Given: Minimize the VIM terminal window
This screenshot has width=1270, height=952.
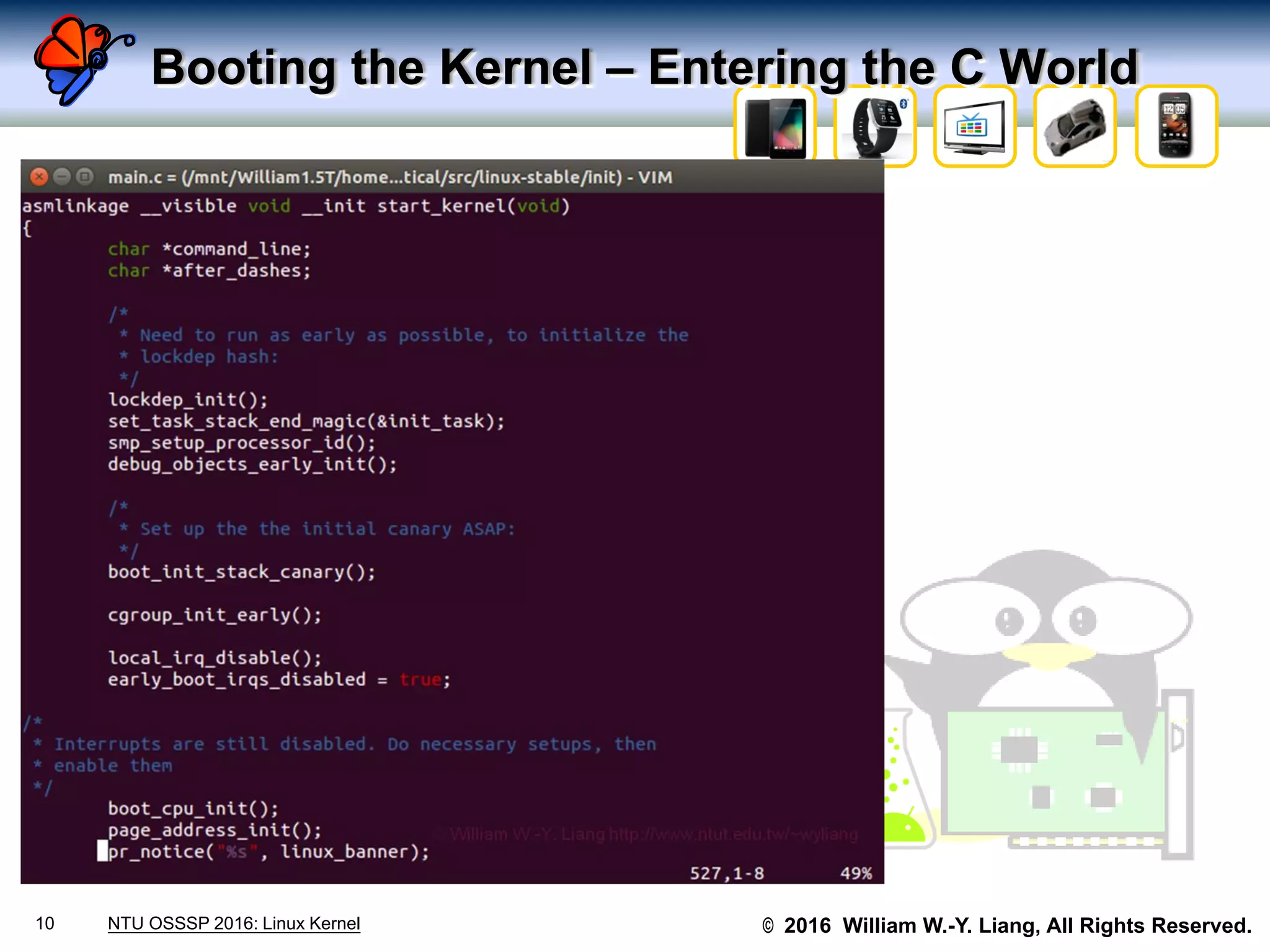Looking at the screenshot, I should pyautogui.click(x=62, y=177).
